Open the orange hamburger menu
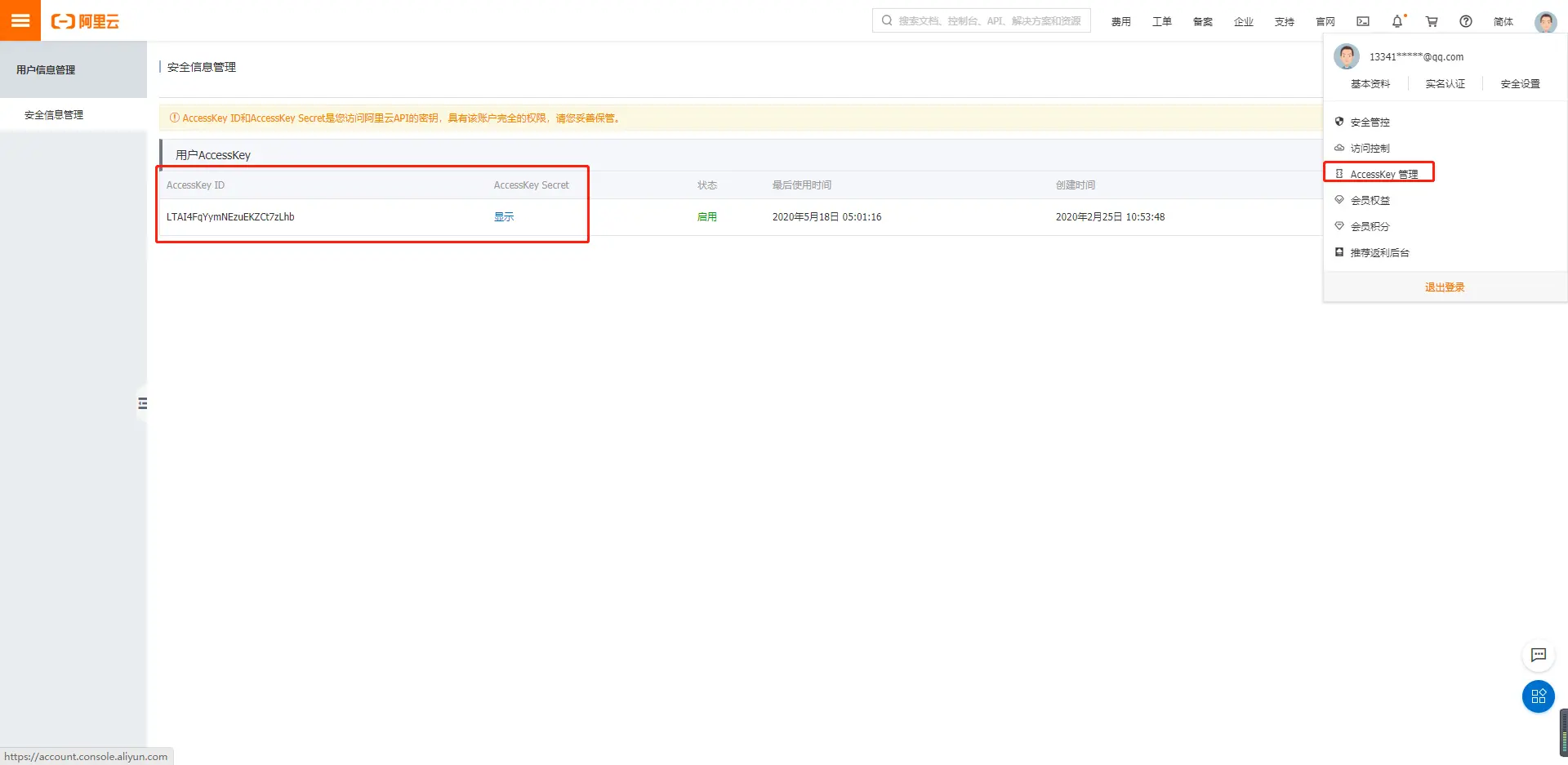Image resolution: width=1568 pixels, height=765 pixels. pos(20,20)
